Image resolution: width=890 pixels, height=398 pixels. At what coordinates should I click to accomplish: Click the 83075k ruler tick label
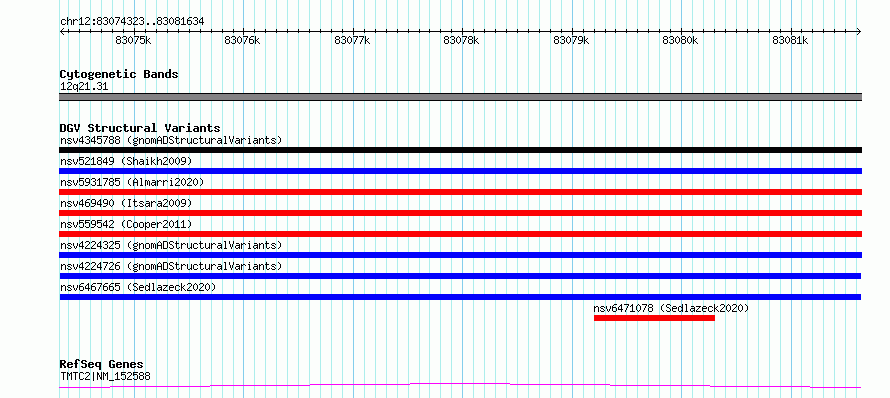pos(133,40)
